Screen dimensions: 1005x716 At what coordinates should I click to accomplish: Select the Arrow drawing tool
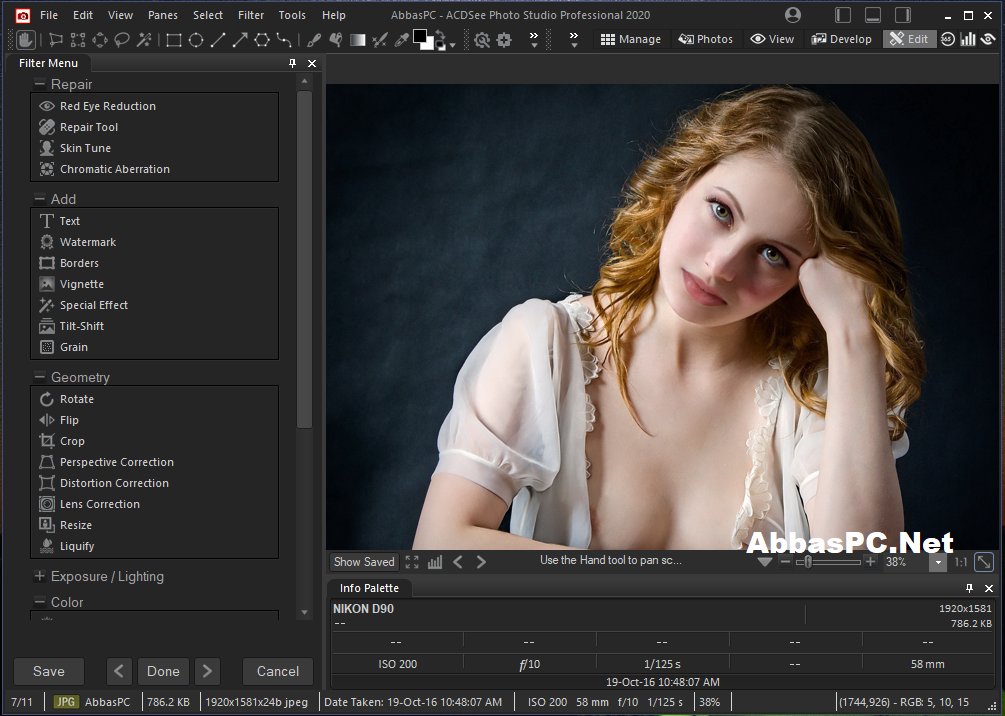click(240, 40)
